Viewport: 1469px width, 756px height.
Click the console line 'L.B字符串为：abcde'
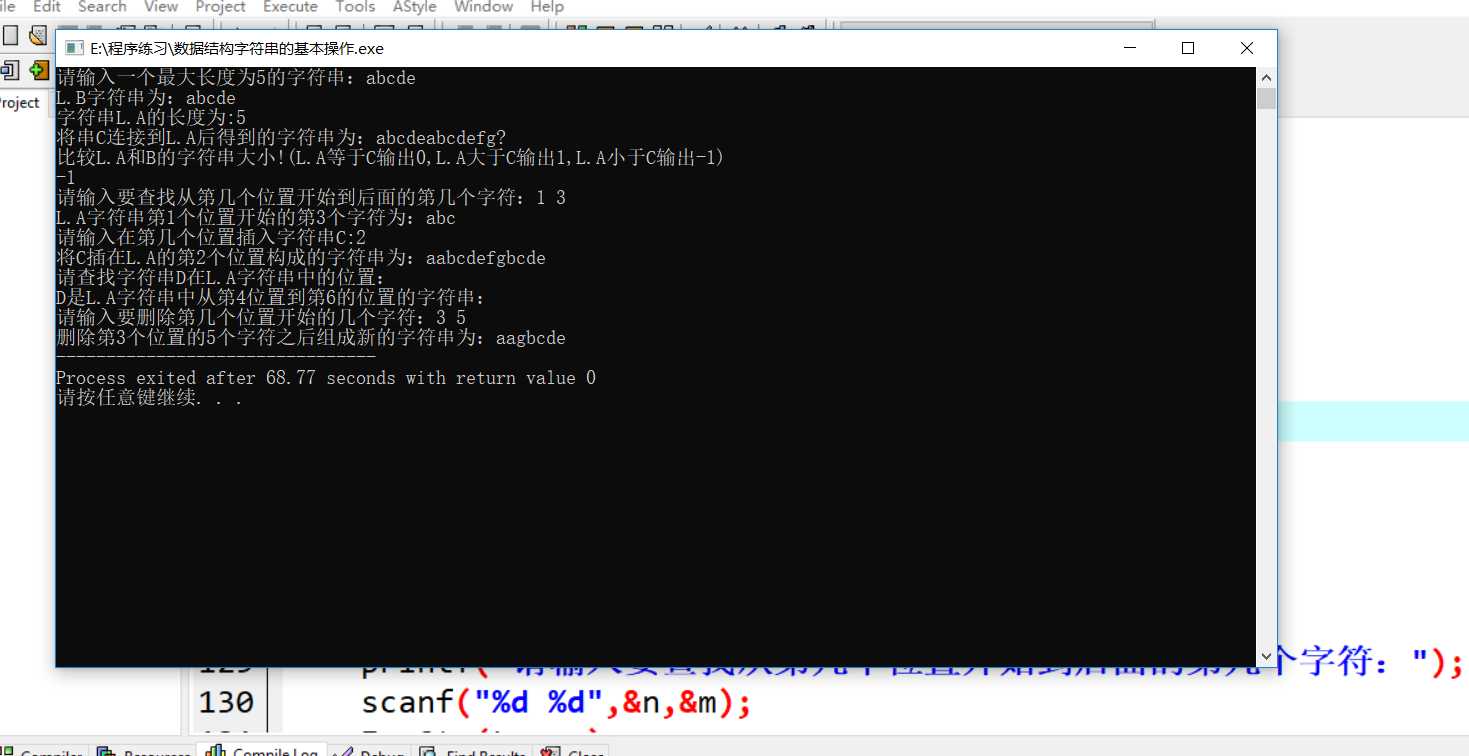(x=146, y=98)
